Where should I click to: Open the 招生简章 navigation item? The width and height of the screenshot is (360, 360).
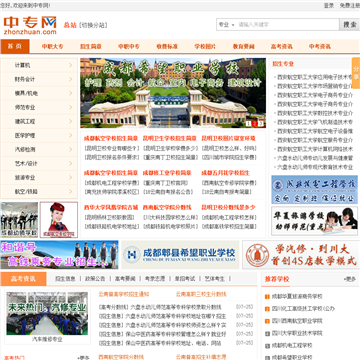(91, 47)
